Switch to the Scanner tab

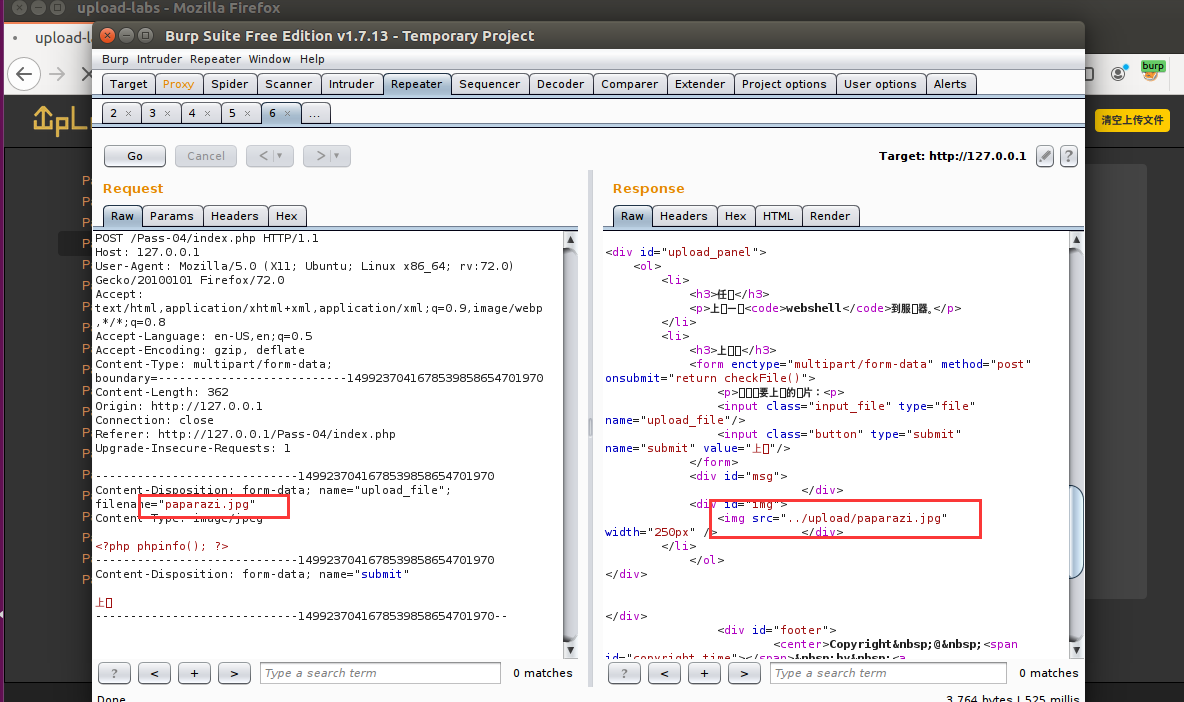288,85
